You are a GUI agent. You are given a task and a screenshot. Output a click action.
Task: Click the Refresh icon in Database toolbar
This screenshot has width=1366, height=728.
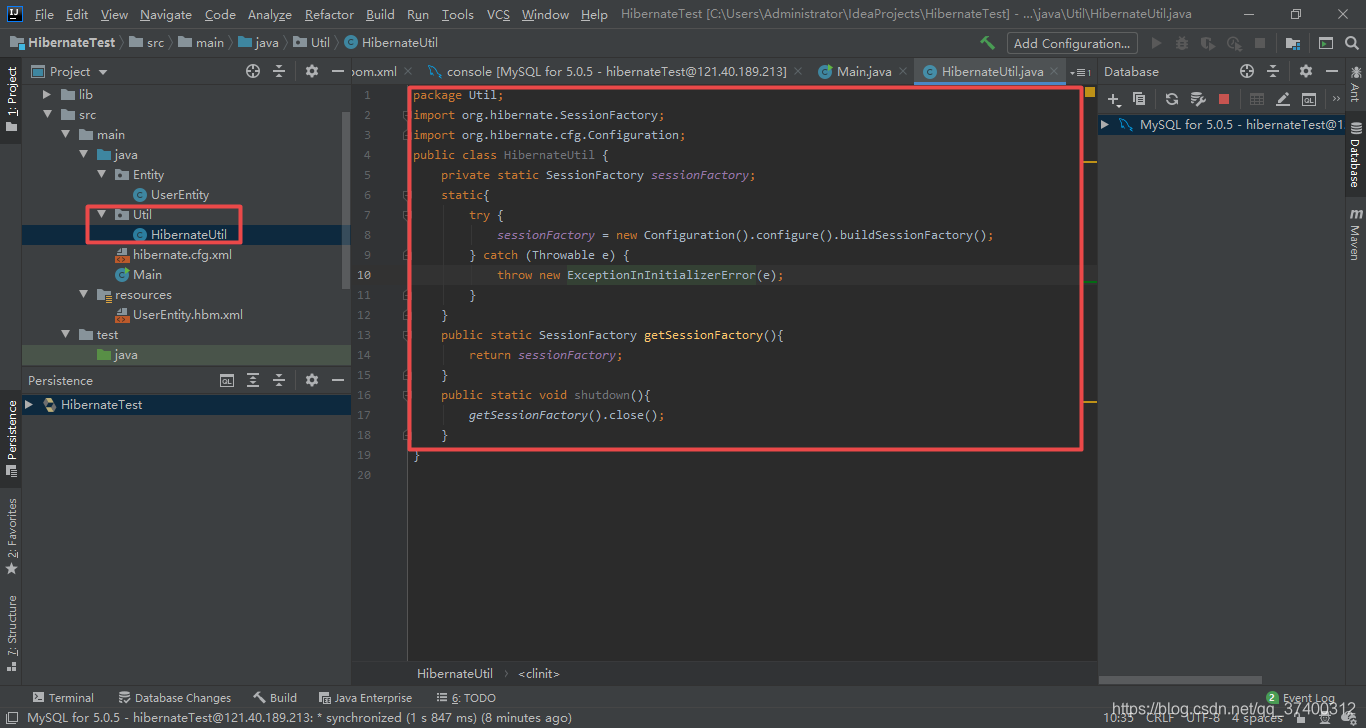coord(1172,99)
